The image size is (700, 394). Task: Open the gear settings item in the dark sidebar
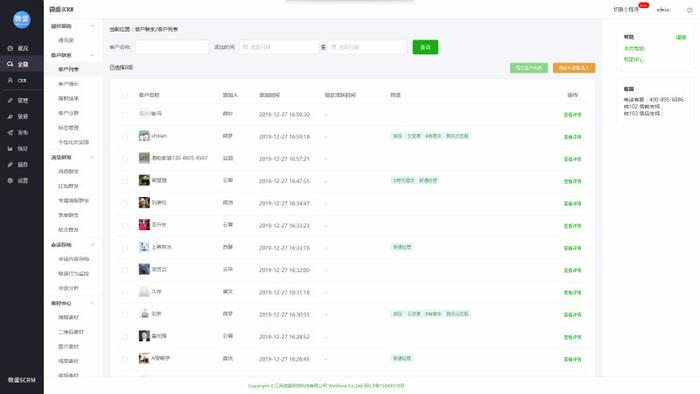(x=18, y=180)
